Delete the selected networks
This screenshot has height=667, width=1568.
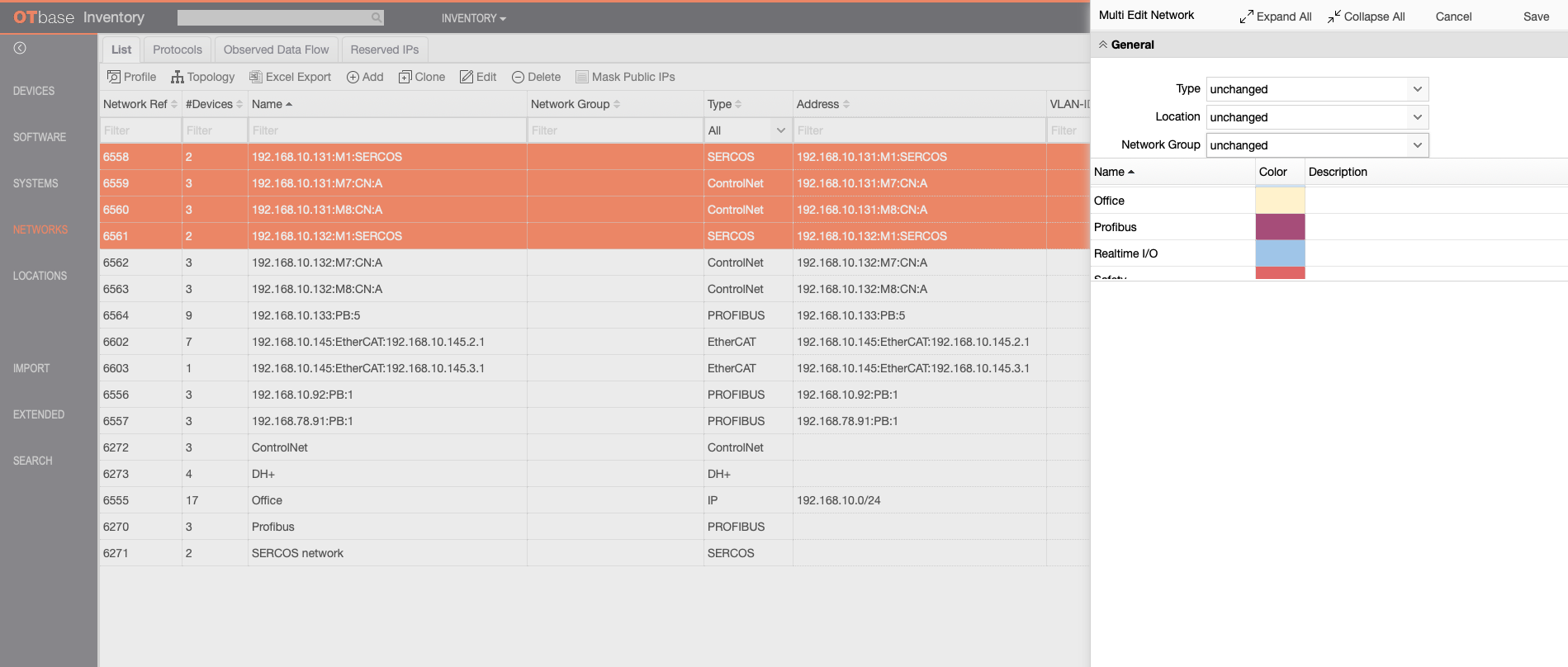[x=536, y=77]
